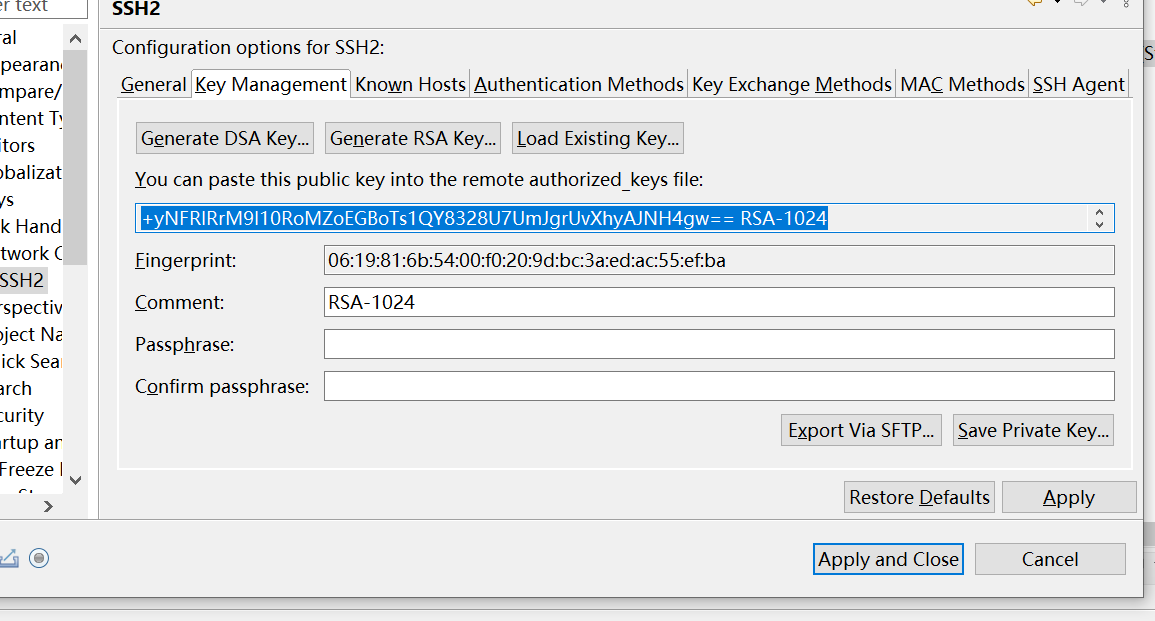Open the Authentication Methods tab
This screenshot has width=1155, height=621.
pyautogui.click(x=579, y=85)
